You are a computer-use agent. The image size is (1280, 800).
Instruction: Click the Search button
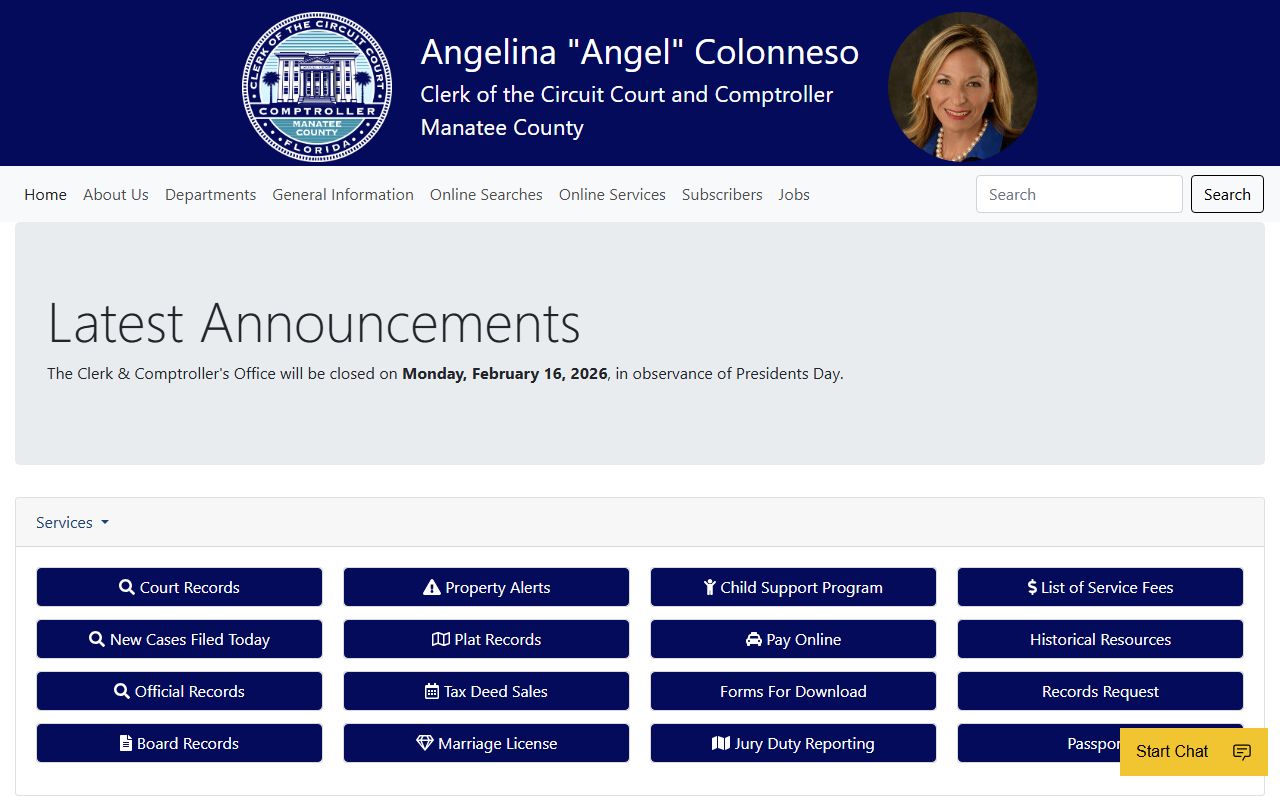click(1227, 194)
